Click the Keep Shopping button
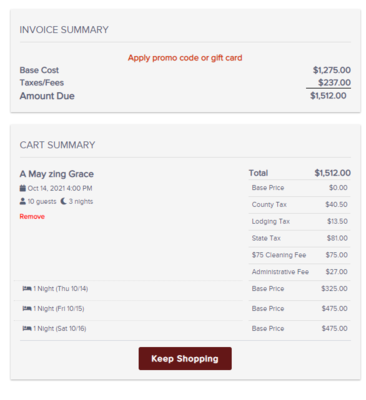 point(185,359)
